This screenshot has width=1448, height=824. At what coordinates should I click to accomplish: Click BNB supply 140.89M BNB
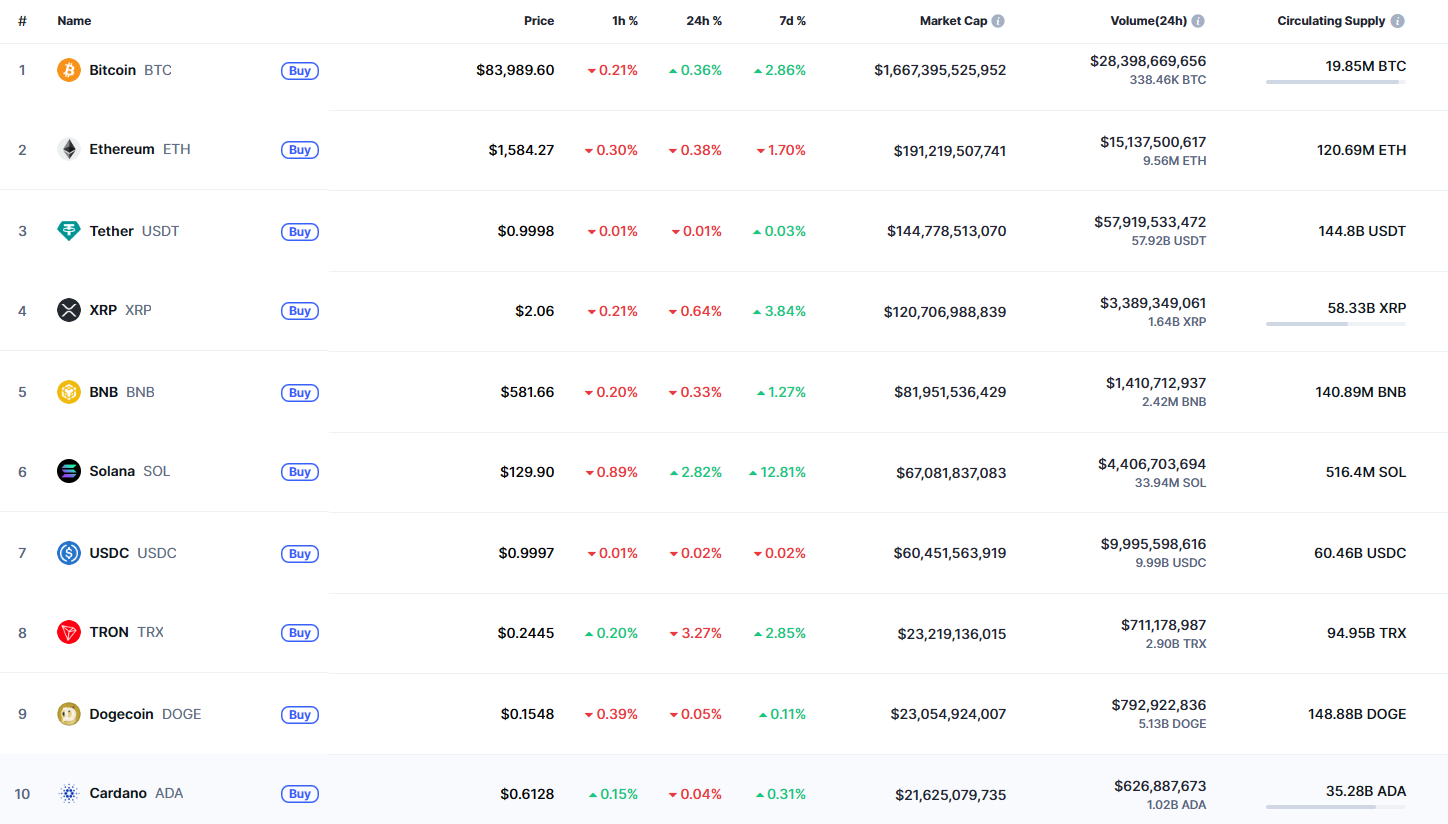click(x=1360, y=392)
